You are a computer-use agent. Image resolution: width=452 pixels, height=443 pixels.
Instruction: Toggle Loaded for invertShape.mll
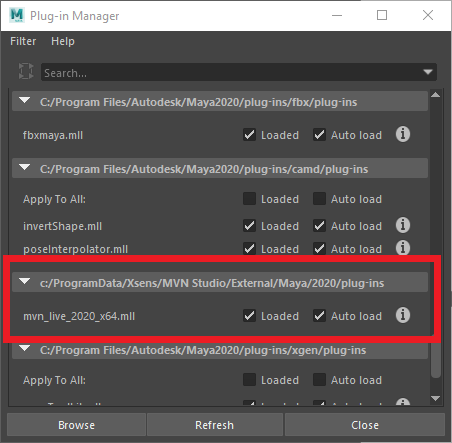tap(249, 226)
